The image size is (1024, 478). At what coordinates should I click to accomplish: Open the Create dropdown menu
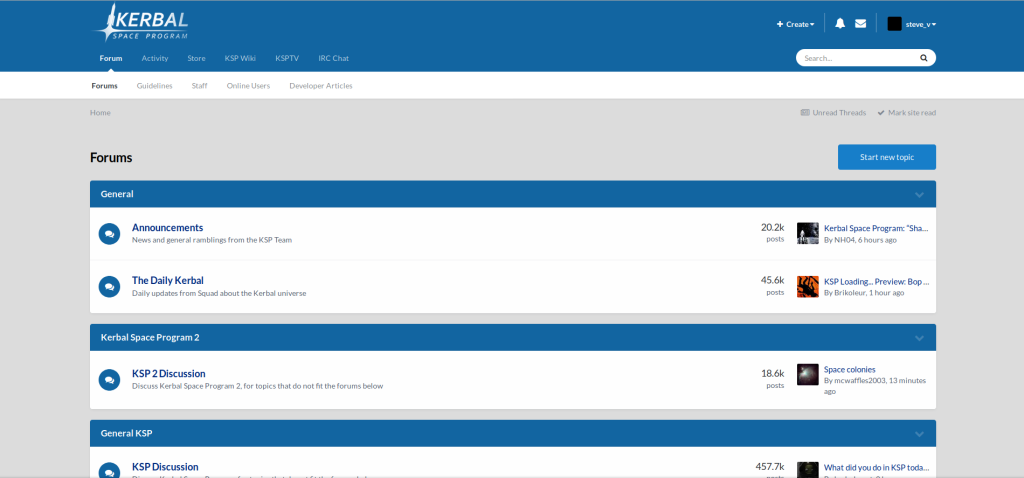tap(795, 24)
